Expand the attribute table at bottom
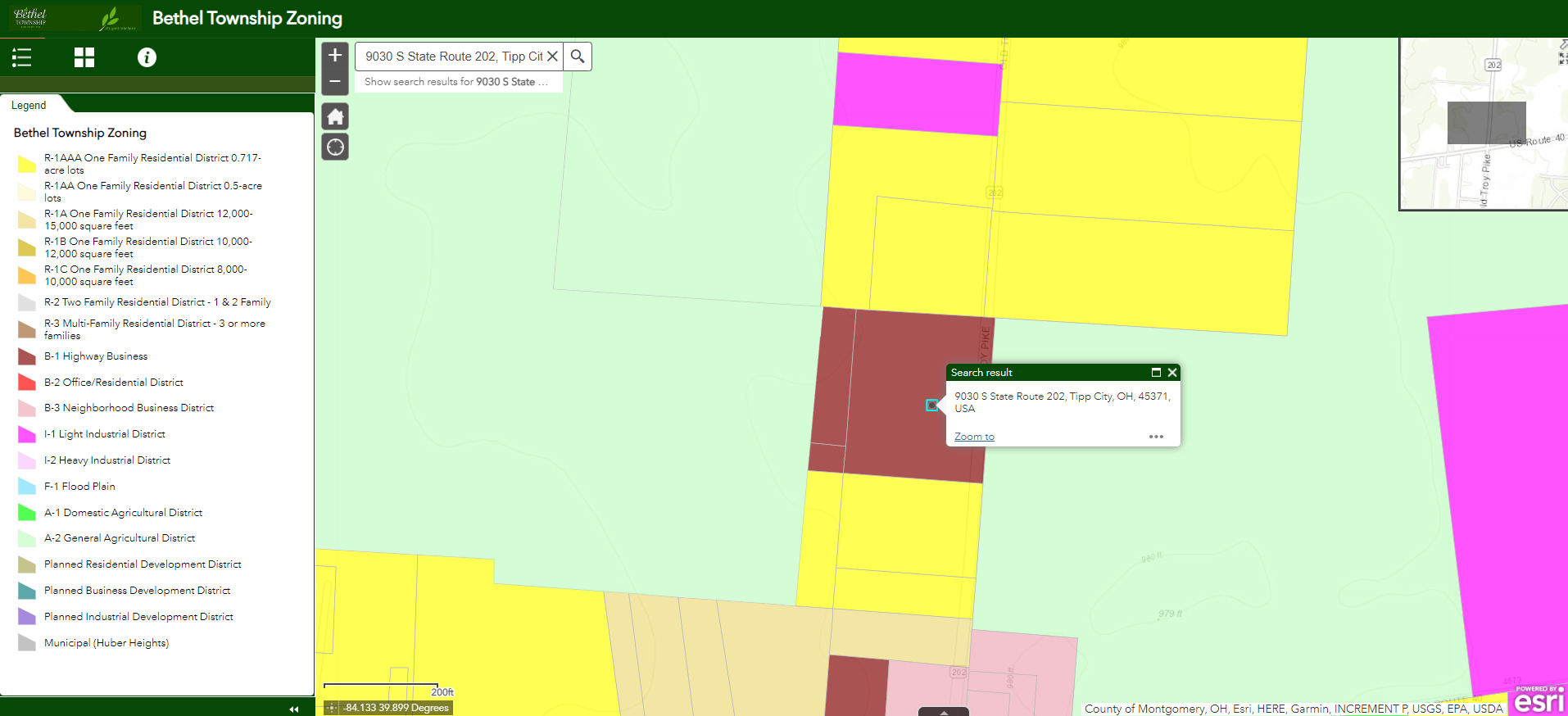The image size is (1568, 716). coord(944,712)
